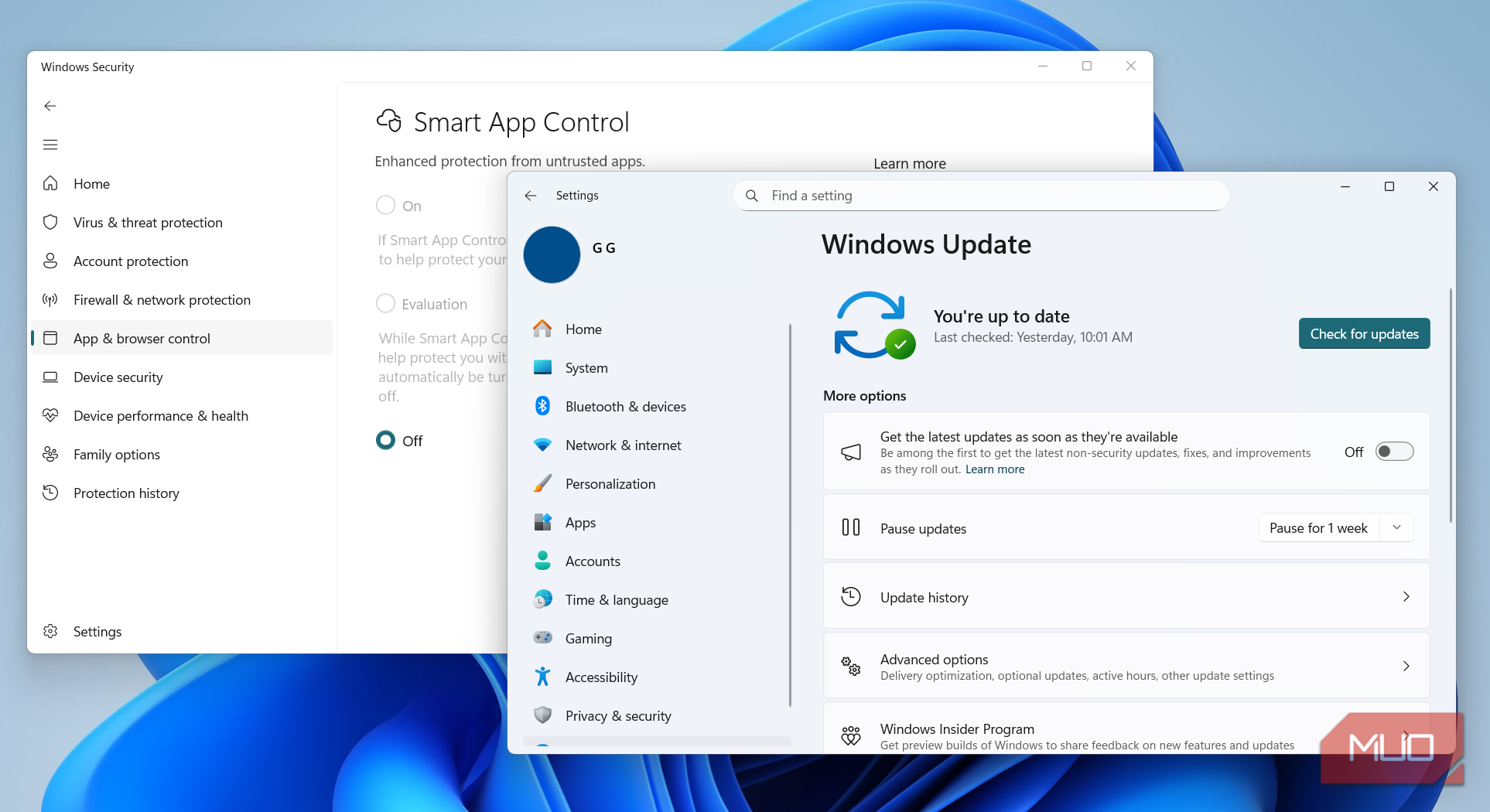Image resolution: width=1490 pixels, height=812 pixels.
Task: Click the Gaming controller icon
Action: (542, 638)
